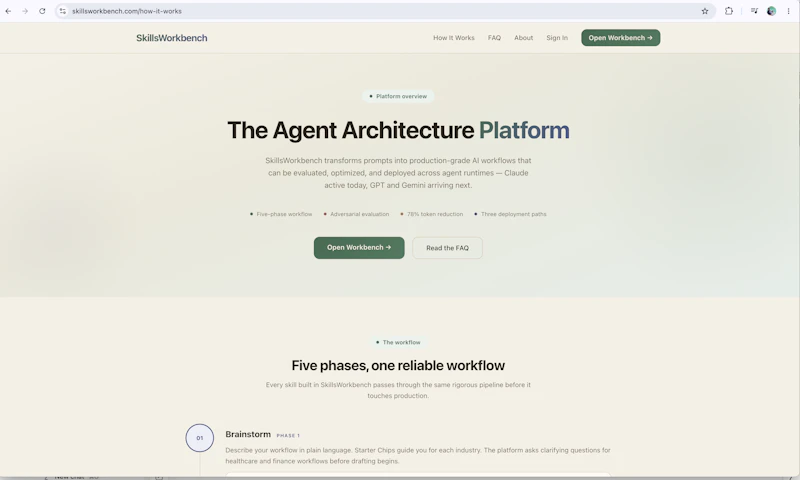Click the Read the FAQ button
The height and width of the screenshot is (480, 800).
[x=447, y=248]
